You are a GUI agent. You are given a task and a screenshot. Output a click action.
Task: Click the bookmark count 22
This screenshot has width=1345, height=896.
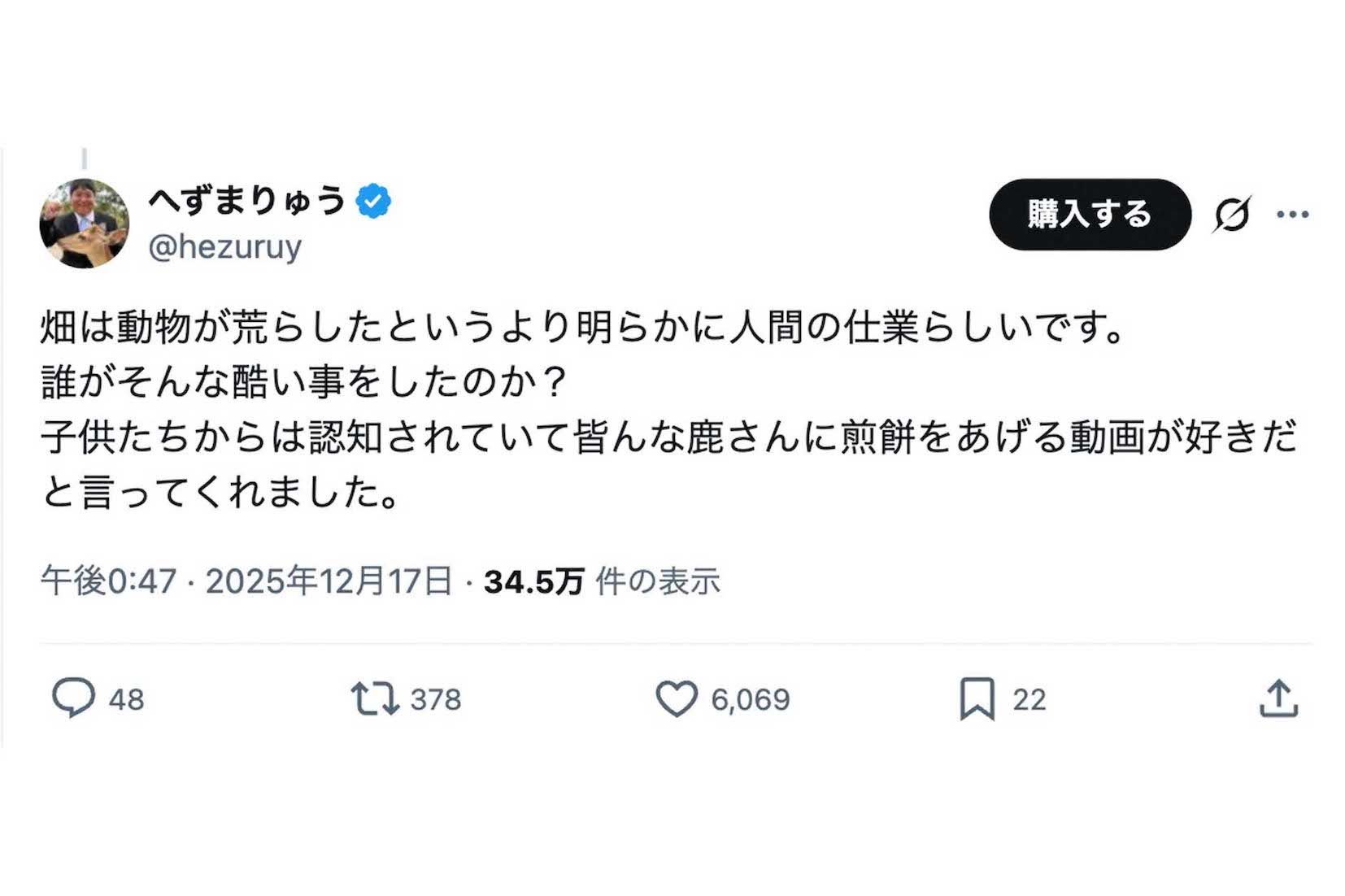pyautogui.click(x=1029, y=698)
